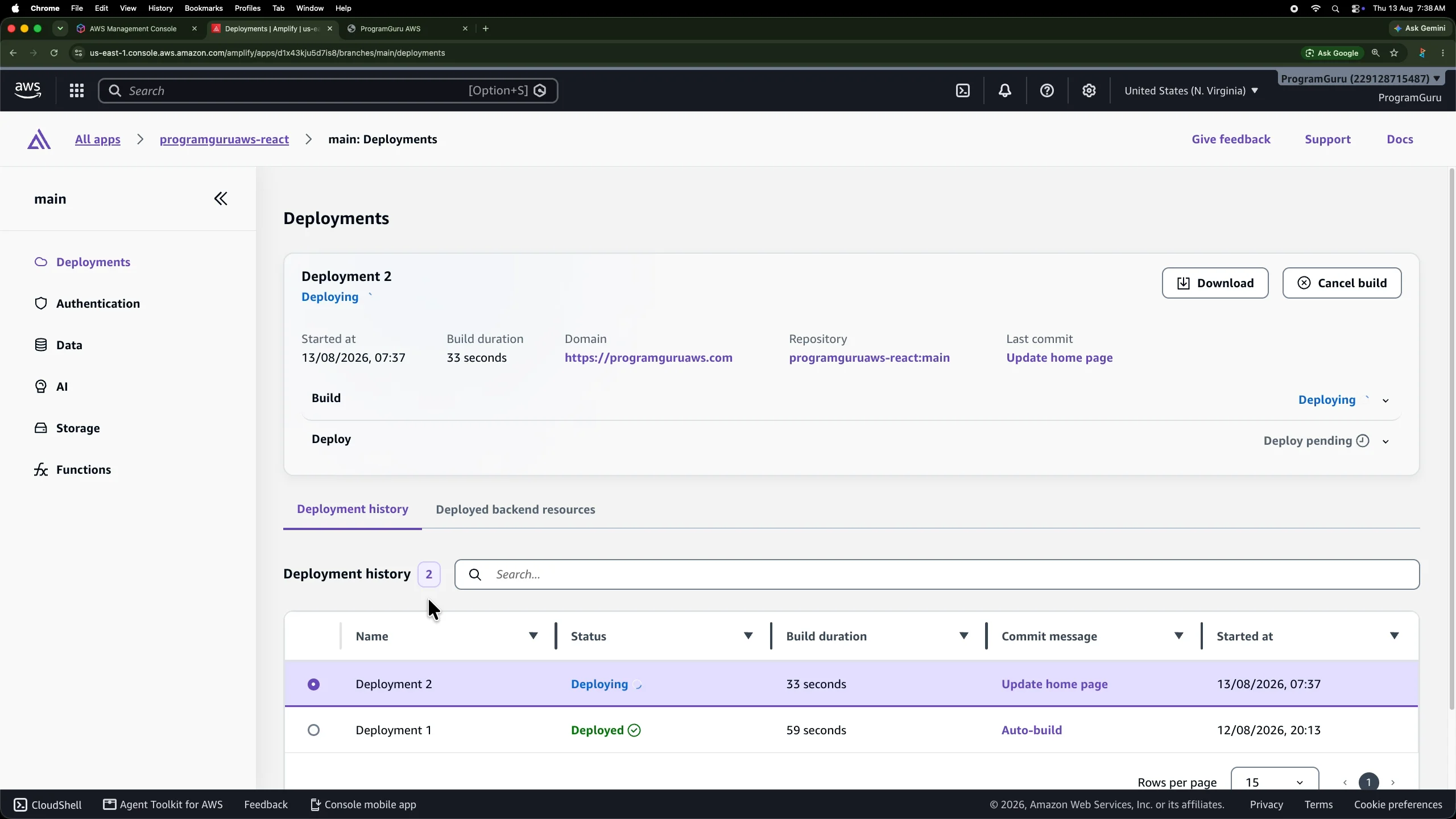Screen dimensions: 1456x819
Task: Open the Docs link
Action: click(1400, 139)
